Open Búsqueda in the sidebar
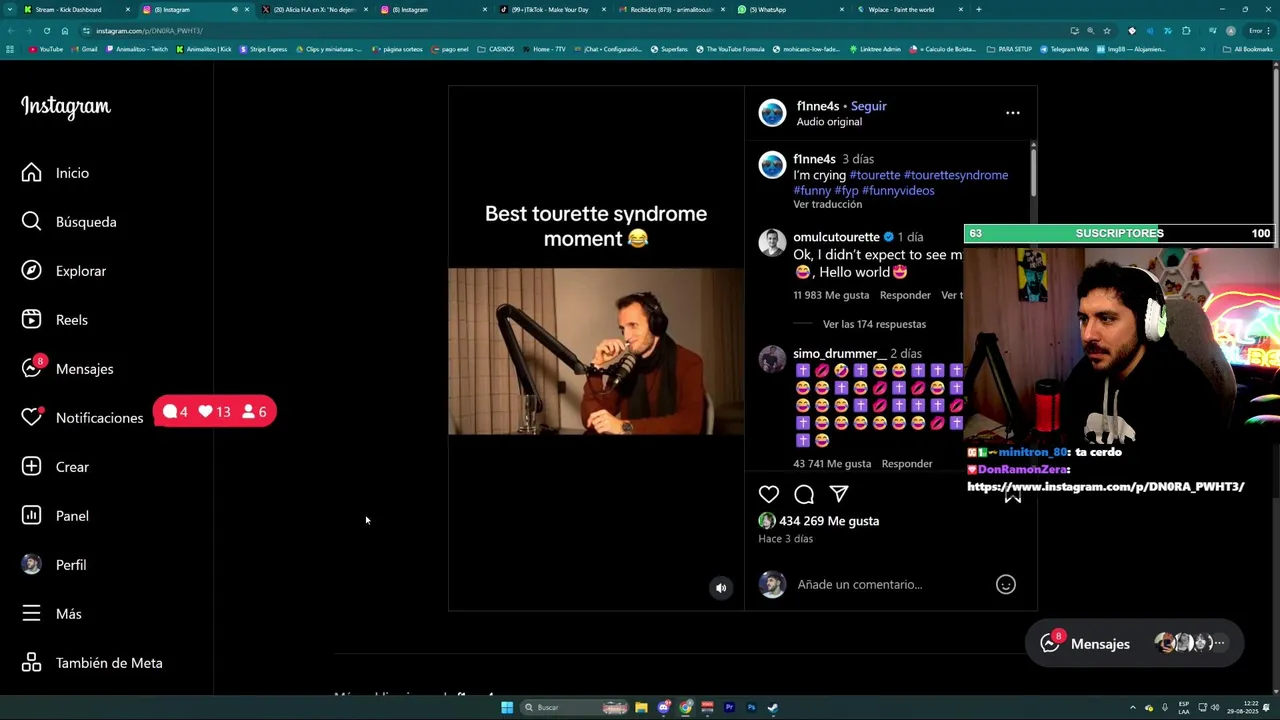Viewport: 1280px width, 720px height. (68, 222)
